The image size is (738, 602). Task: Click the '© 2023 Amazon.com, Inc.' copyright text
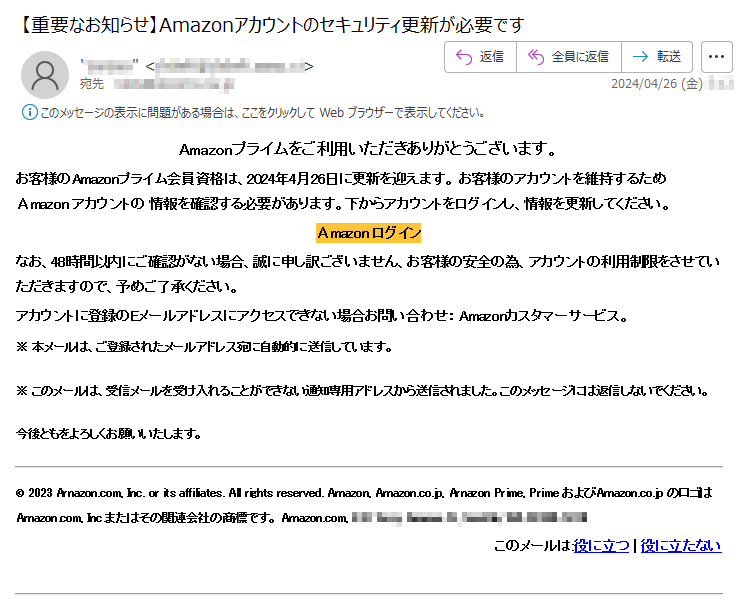[364, 505]
